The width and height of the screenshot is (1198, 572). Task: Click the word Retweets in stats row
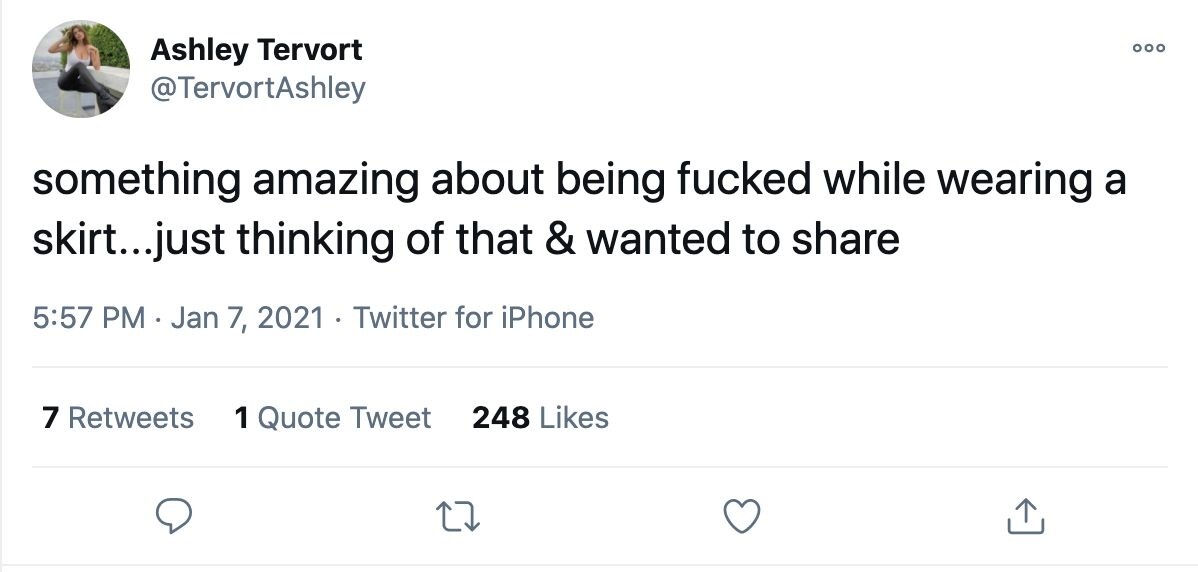click(131, 417)
